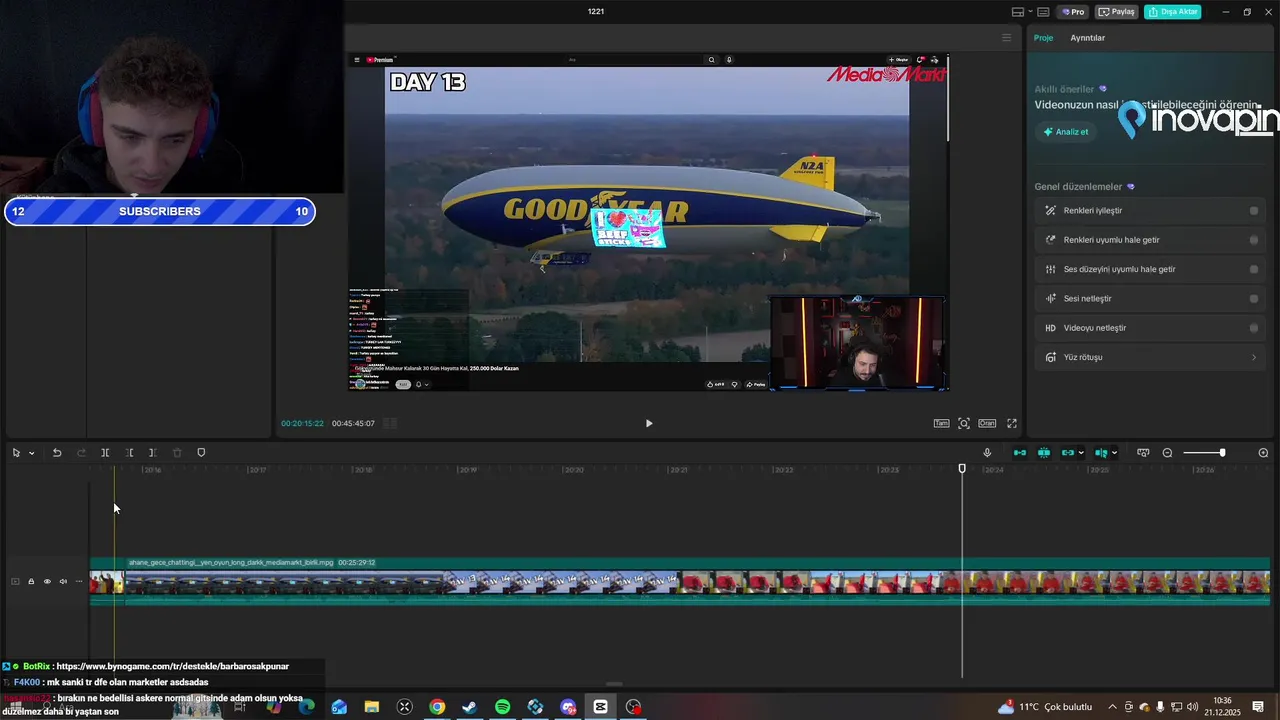Image resolution: width=1280 pixels, height=720 pixels.
Task: Click the Dışa Aktar export button
Action: [x=1173, y=12]
